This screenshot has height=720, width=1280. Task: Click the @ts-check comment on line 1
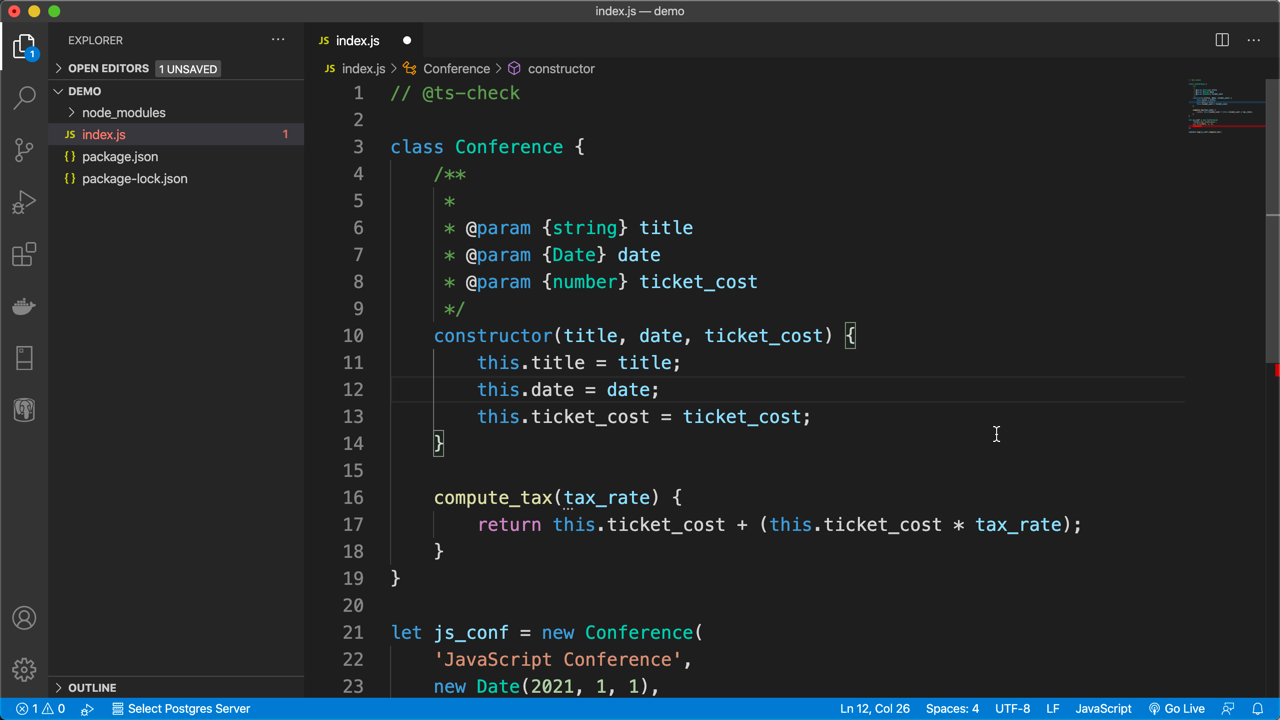pos(455,93)
